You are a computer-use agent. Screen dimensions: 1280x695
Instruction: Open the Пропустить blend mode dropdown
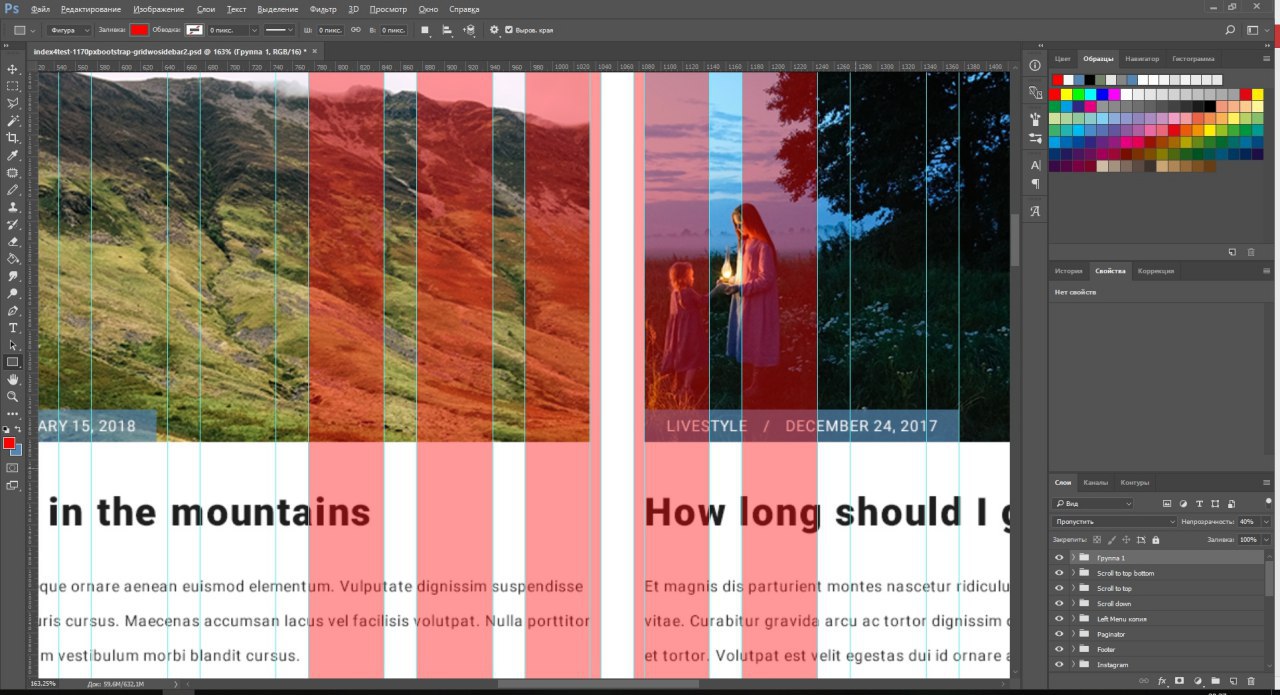point(1115,522)
